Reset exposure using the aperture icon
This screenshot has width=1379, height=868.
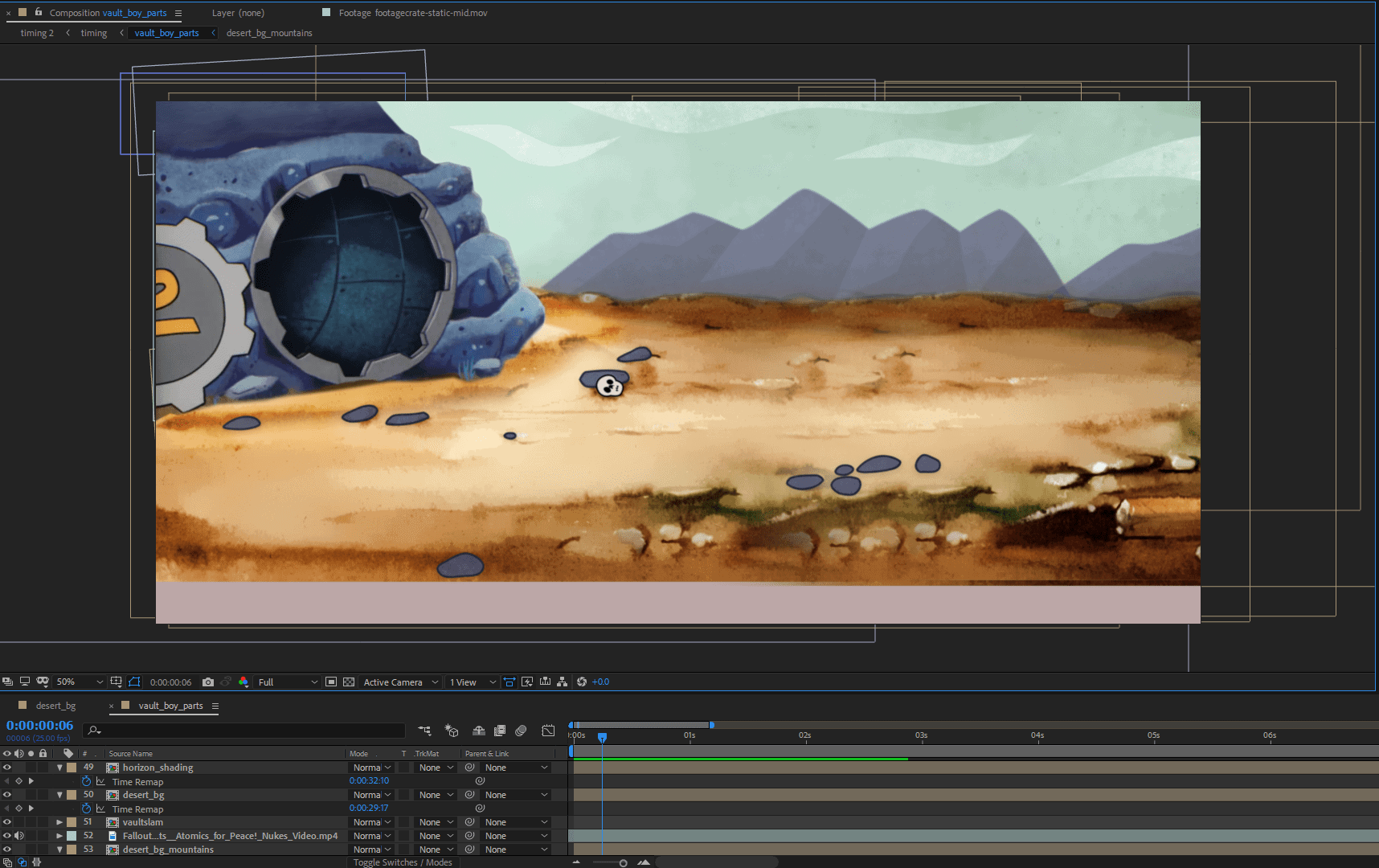tap(582, 682)
